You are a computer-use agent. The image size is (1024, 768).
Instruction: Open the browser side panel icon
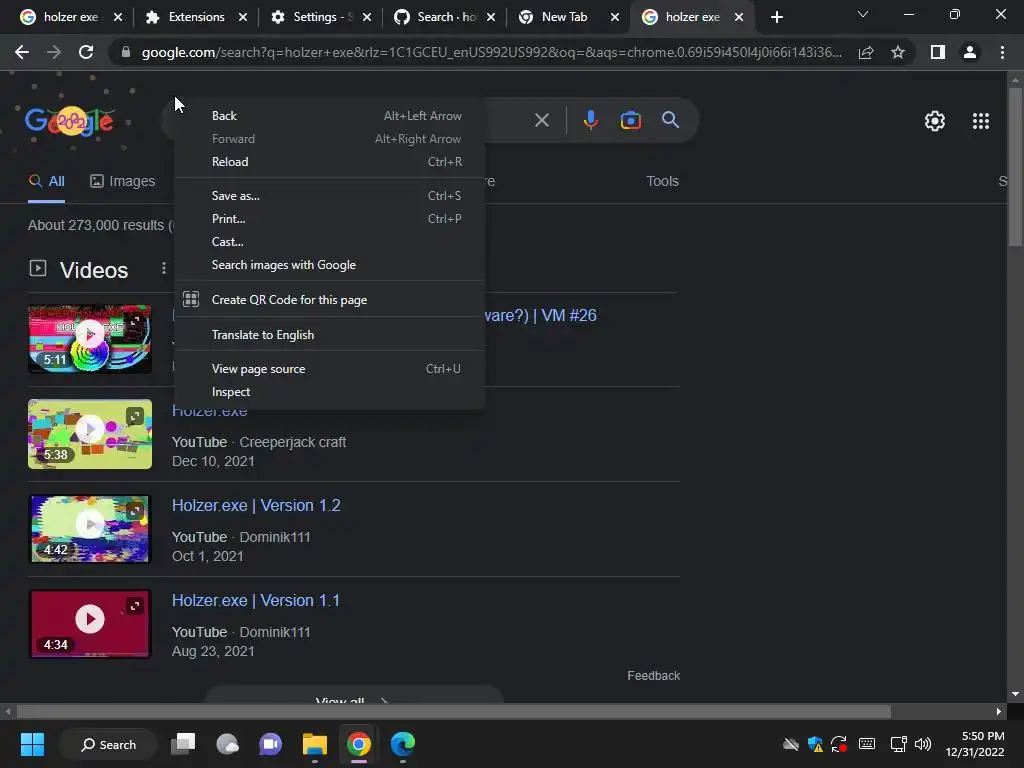(x=938, y=52)
